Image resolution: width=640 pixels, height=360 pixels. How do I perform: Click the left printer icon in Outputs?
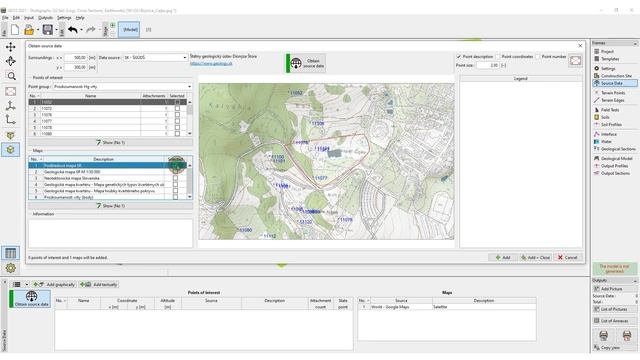click(x=604, y=336)
